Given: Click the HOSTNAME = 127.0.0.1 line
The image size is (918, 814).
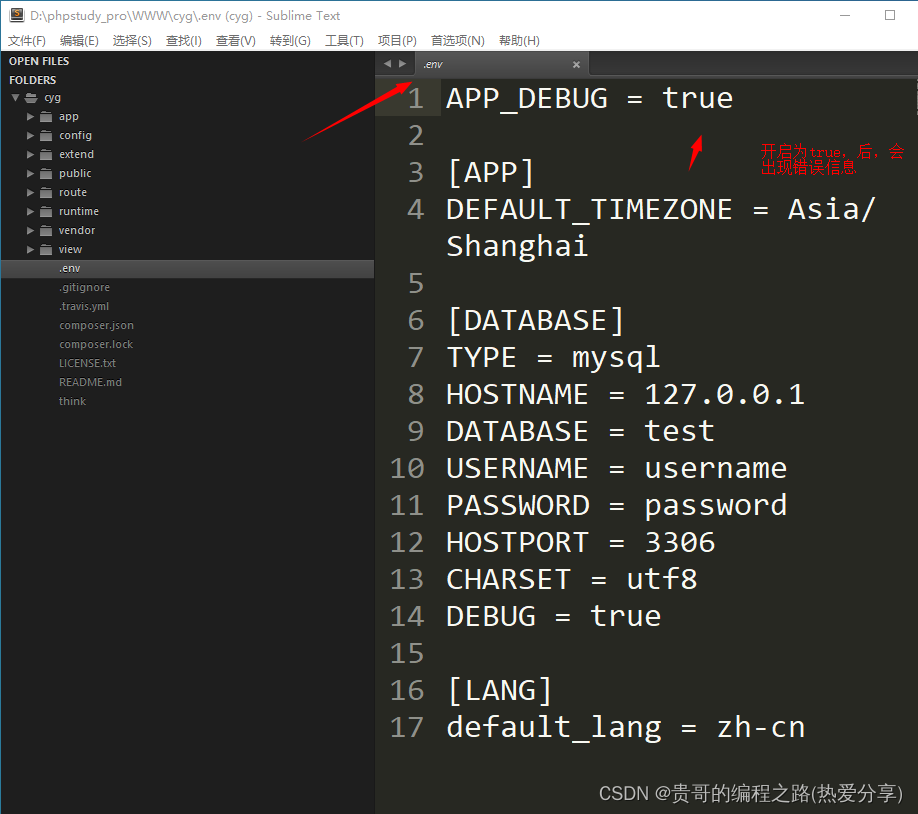Looking at the screenshot, I should (x=625, y=395).
